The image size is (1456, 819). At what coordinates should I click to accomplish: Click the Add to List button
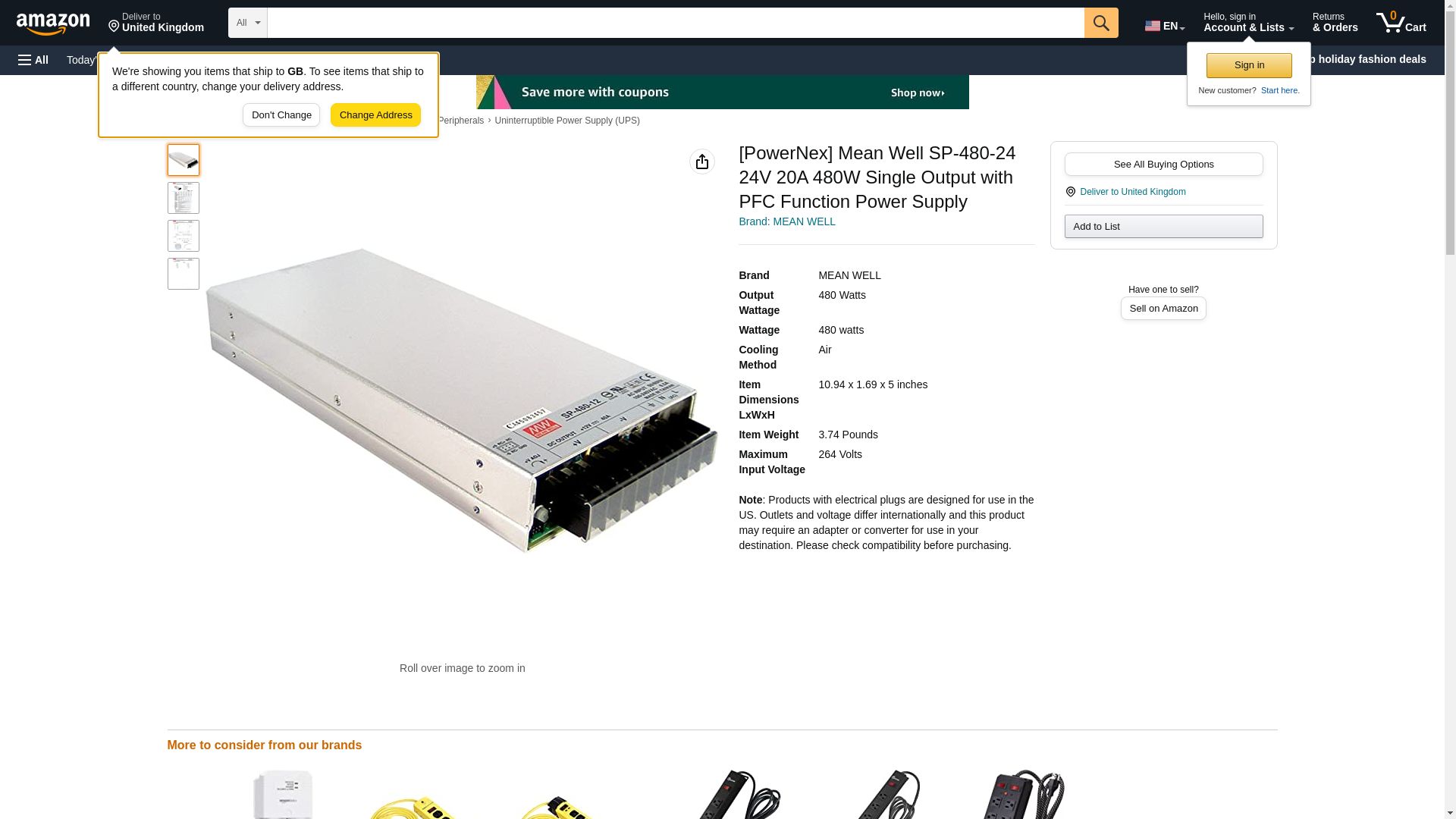[1164, 227]
